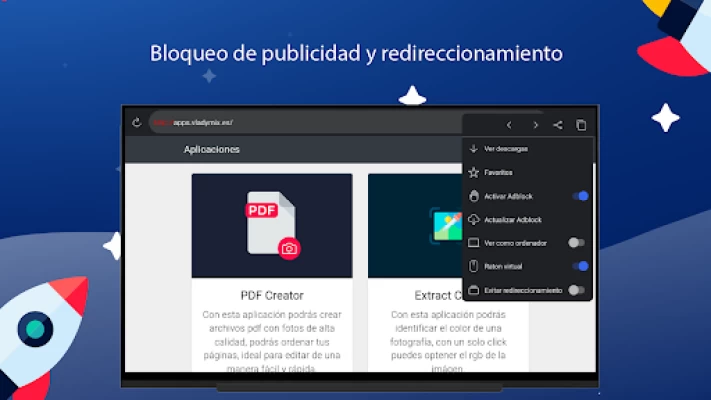The height and width of the screenshot is (400, 711).
Task: Click the Favoritos star icon
Action: [x=474, y=172]
